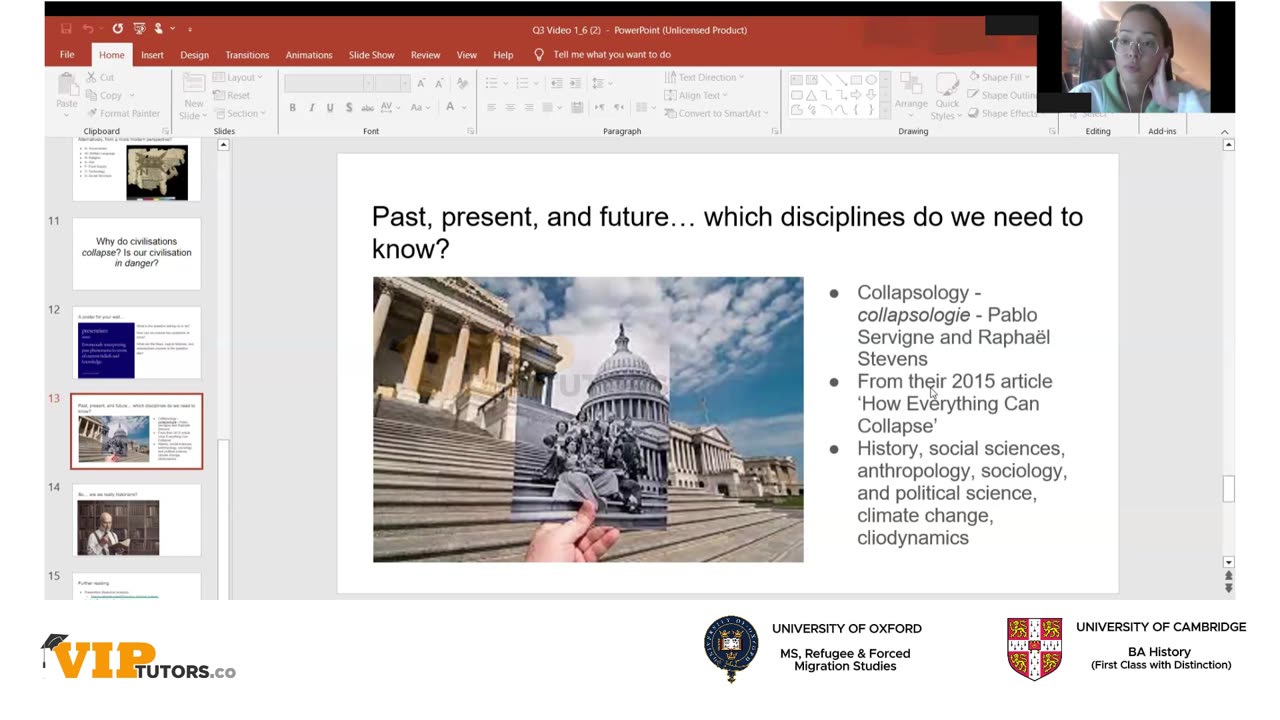Select the Format Painter tool
Image resolution: width=1280 pixels, height=720 pixels.
tap(123, 113)
